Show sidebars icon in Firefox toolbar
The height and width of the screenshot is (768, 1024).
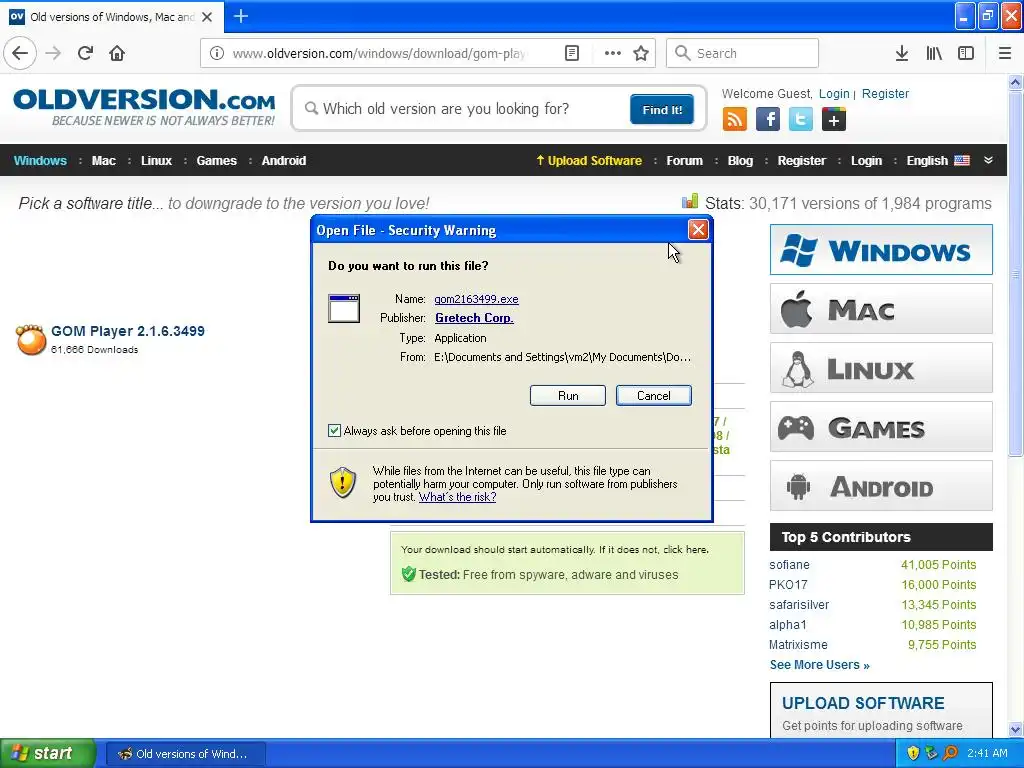(x=966, y=53)
